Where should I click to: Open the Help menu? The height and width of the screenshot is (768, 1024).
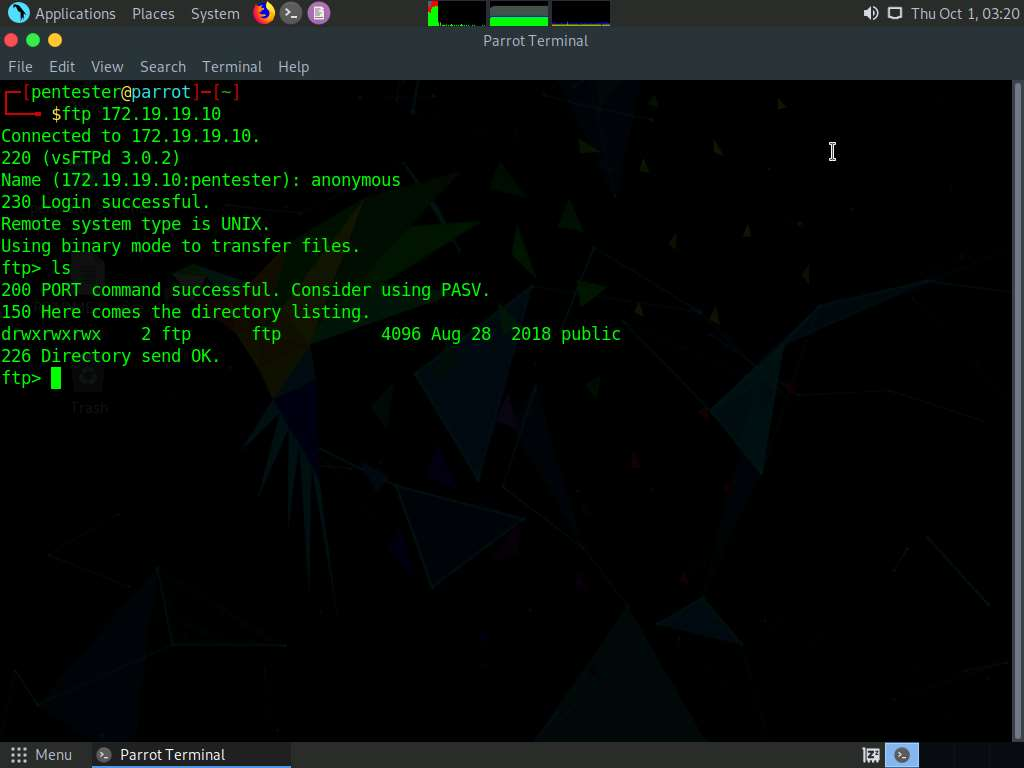coord(293,67)
